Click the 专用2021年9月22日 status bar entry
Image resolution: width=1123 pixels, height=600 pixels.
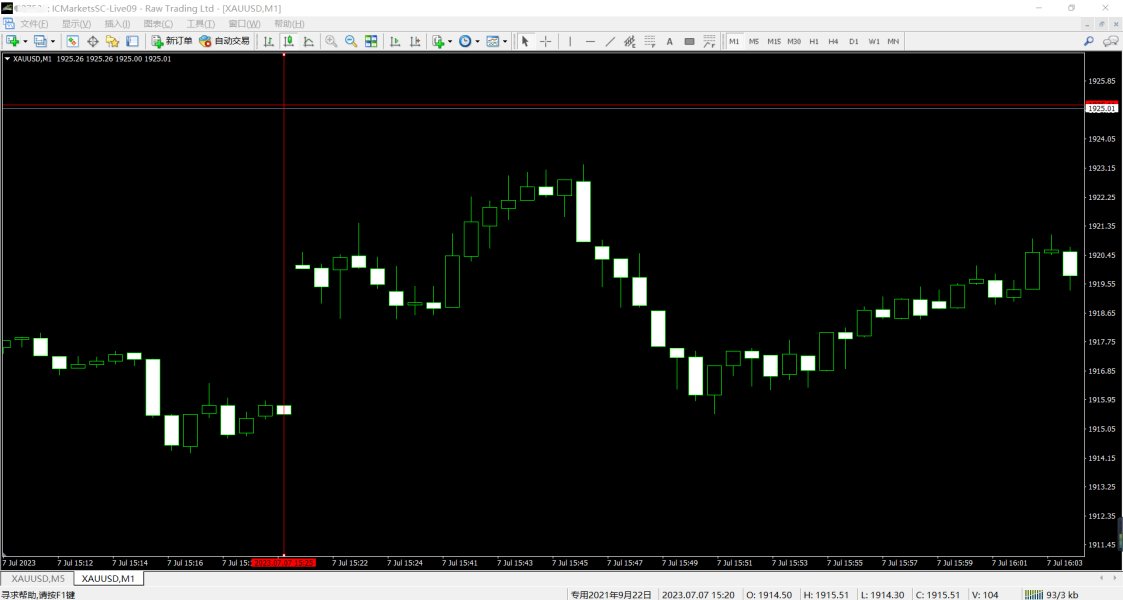(611, 594)
